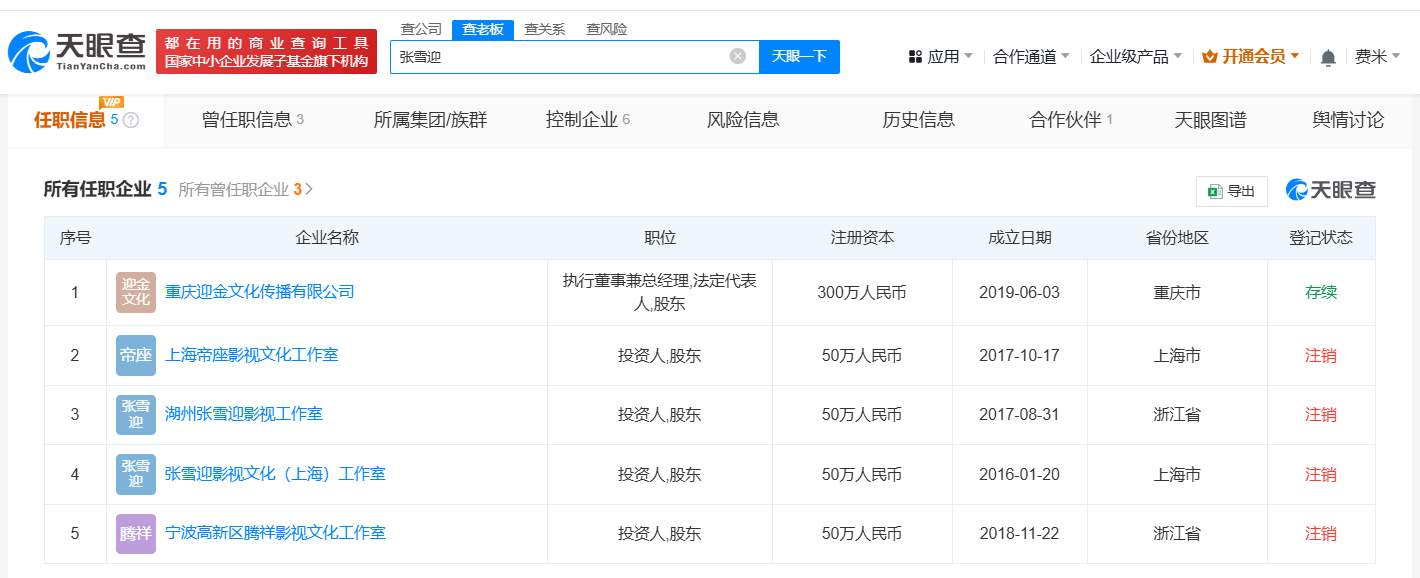The image size is (1420, 578).
Task: Switch to the 查公司 search tab
Action: (421, 29)
